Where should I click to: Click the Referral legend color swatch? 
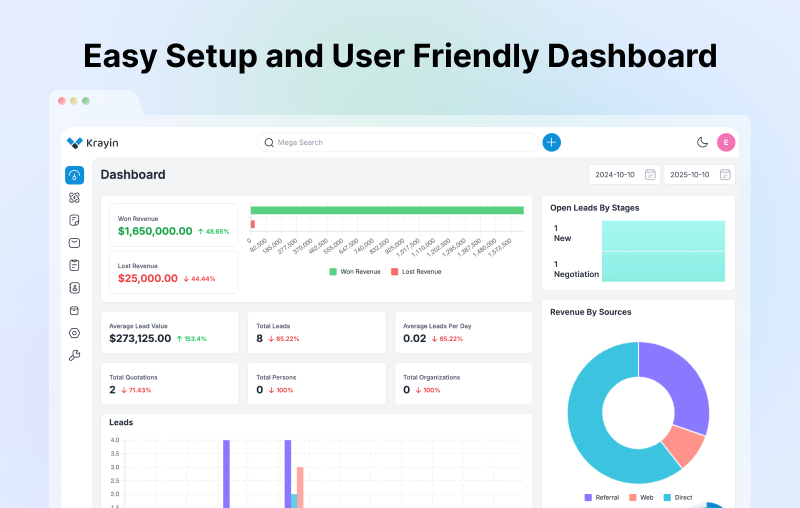click(x=588, y=497)
